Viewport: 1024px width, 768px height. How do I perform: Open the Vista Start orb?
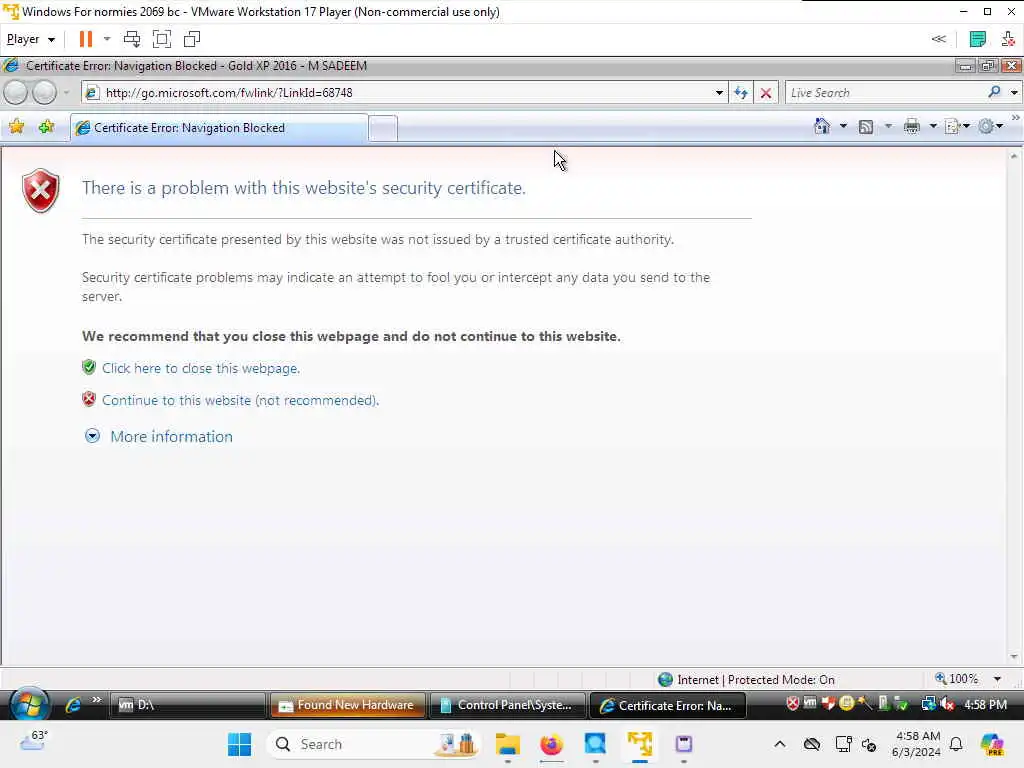(x=29, y=705)
